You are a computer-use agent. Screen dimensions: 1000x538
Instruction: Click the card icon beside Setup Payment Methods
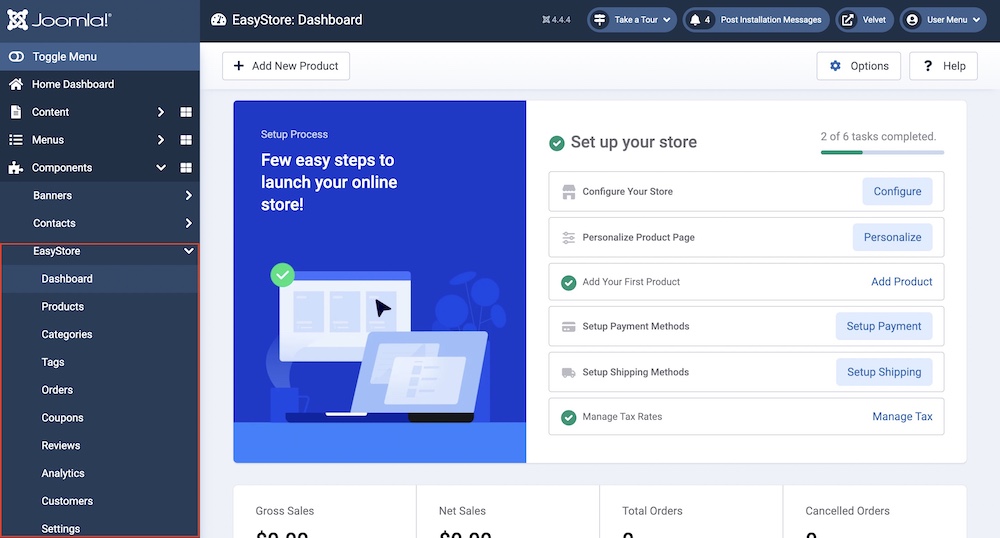568,327
